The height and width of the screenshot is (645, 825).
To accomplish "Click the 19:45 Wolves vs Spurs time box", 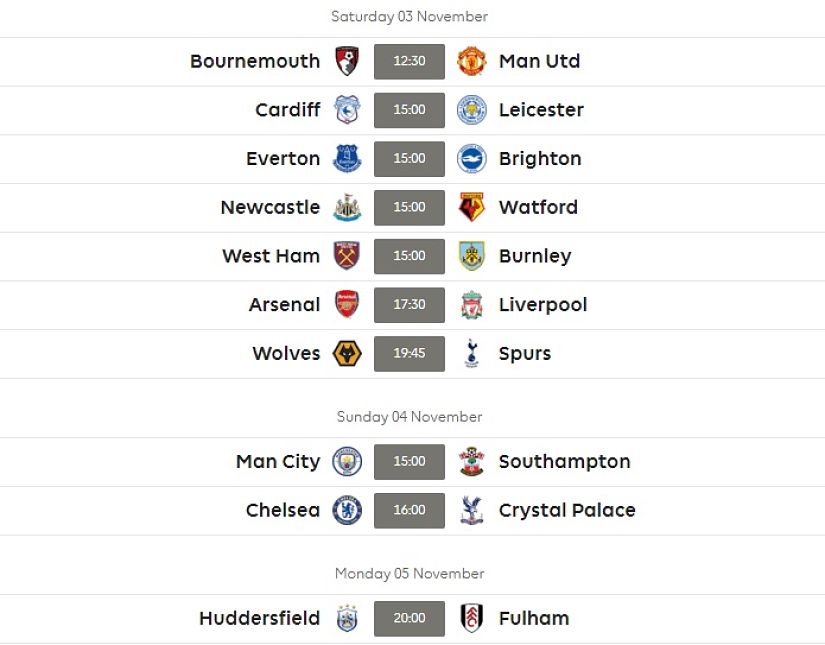I will [409, 354].
